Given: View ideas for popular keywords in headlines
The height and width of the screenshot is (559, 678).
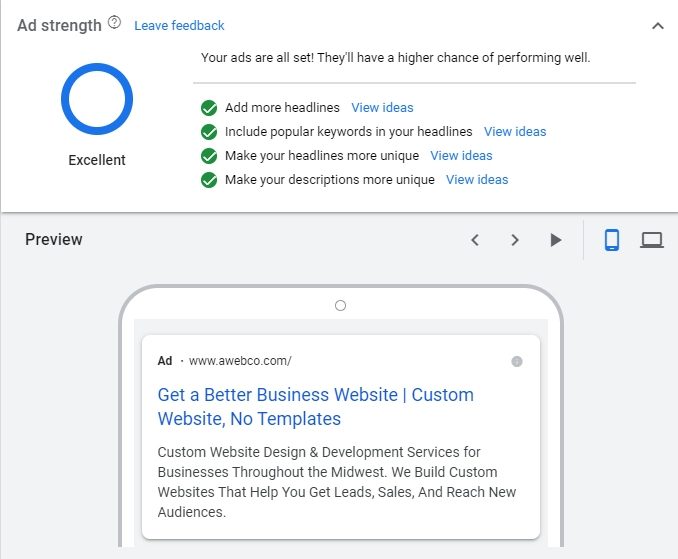Looking at the screenshot, I should point(515,131).
